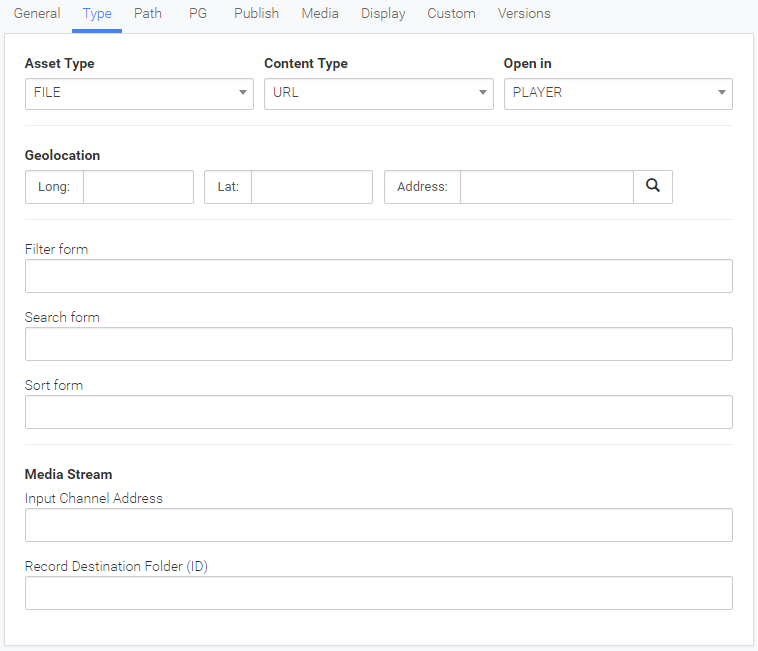Open the Asset Type dropdown

pyautogui.click(x=139, y=94)
